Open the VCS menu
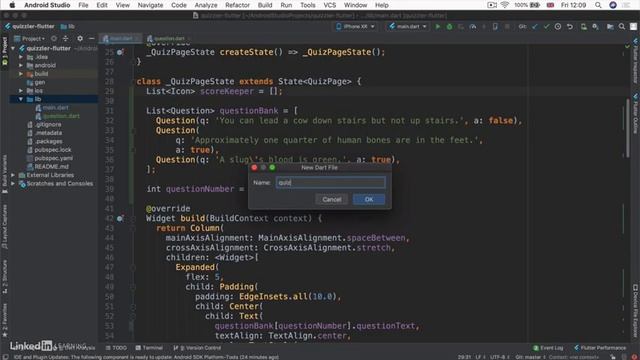 [x=329, y=5]
